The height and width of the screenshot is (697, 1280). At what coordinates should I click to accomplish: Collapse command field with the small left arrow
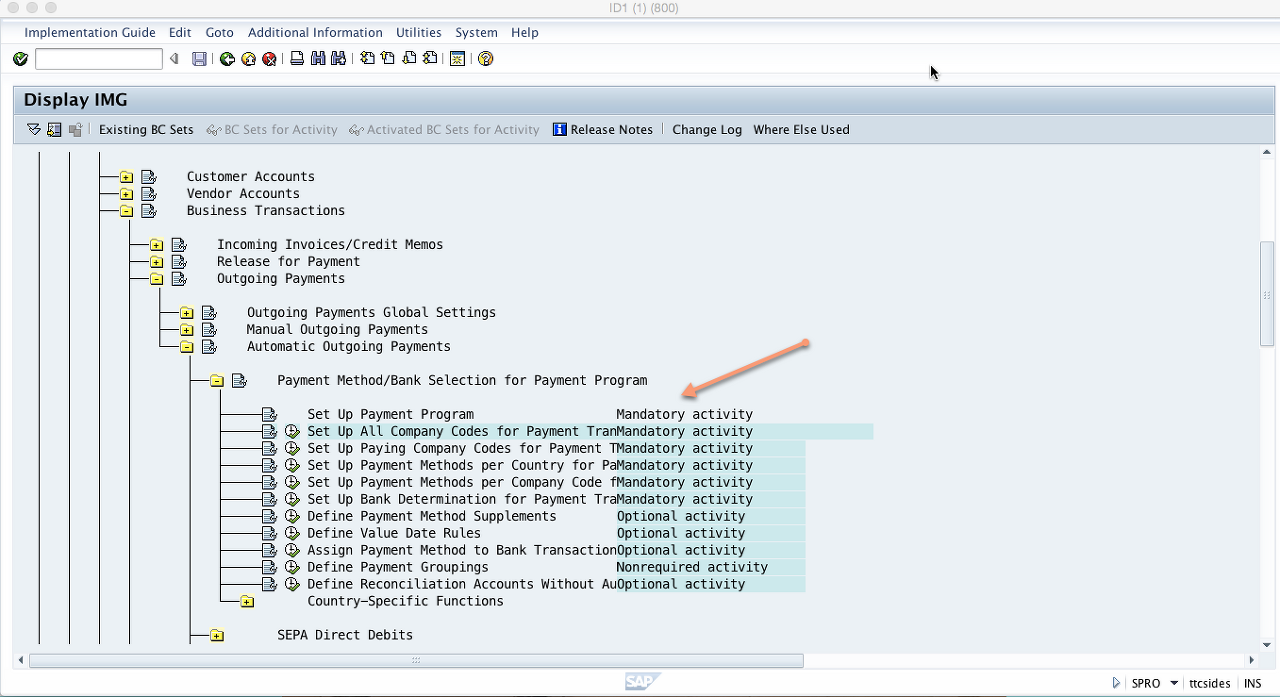pyautogui.click(x=174, y=59)
